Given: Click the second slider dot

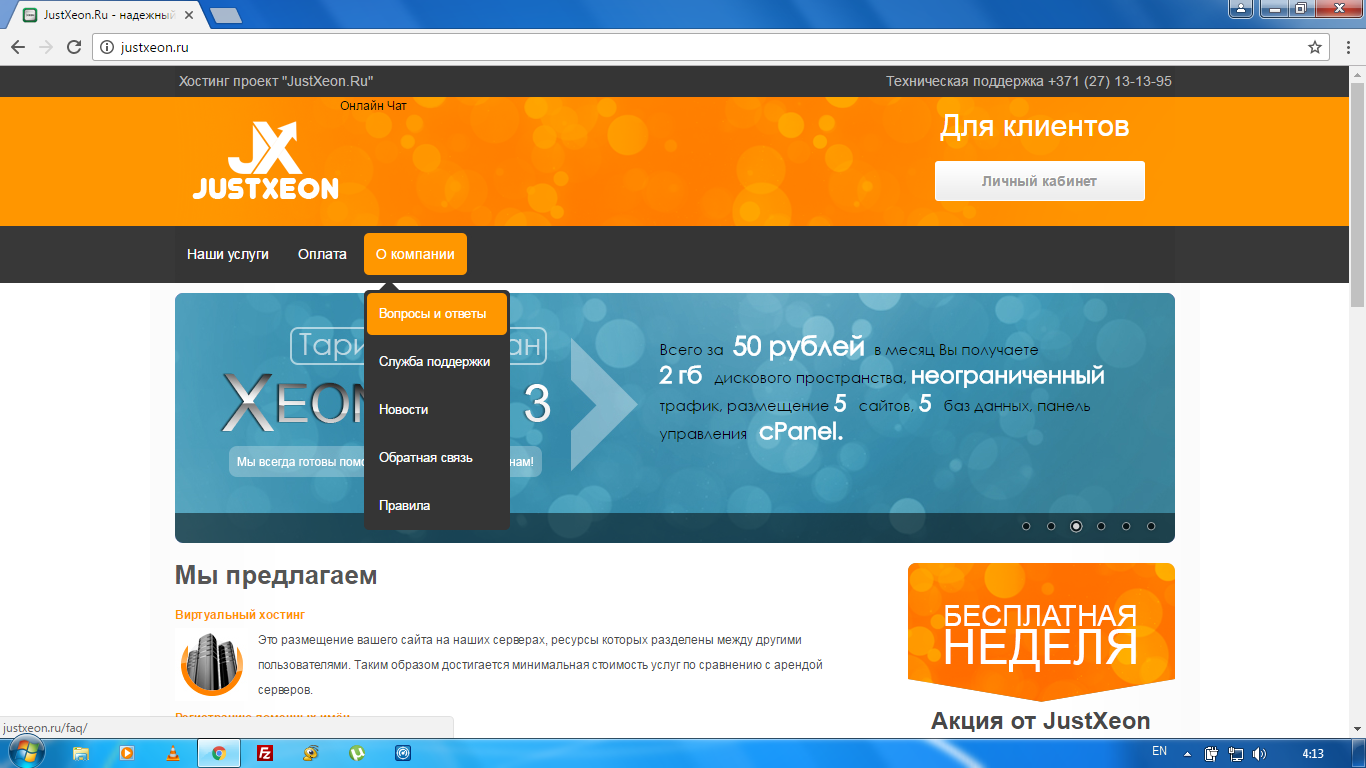Looking at the screenshot, I should (x=1051, y=526).
